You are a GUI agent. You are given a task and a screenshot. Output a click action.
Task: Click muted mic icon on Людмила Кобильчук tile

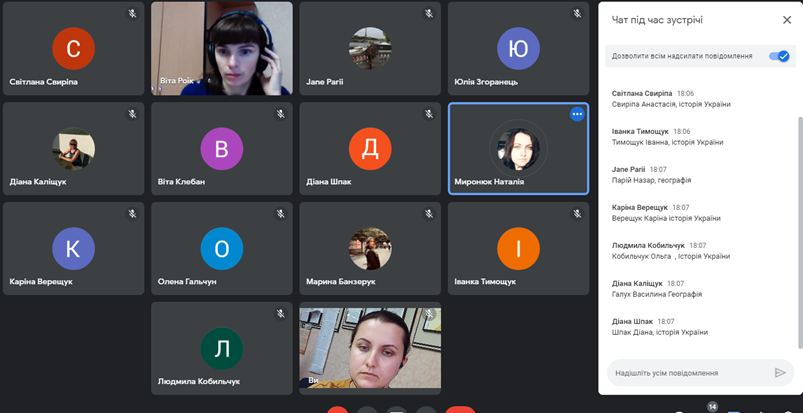point(280,314)
